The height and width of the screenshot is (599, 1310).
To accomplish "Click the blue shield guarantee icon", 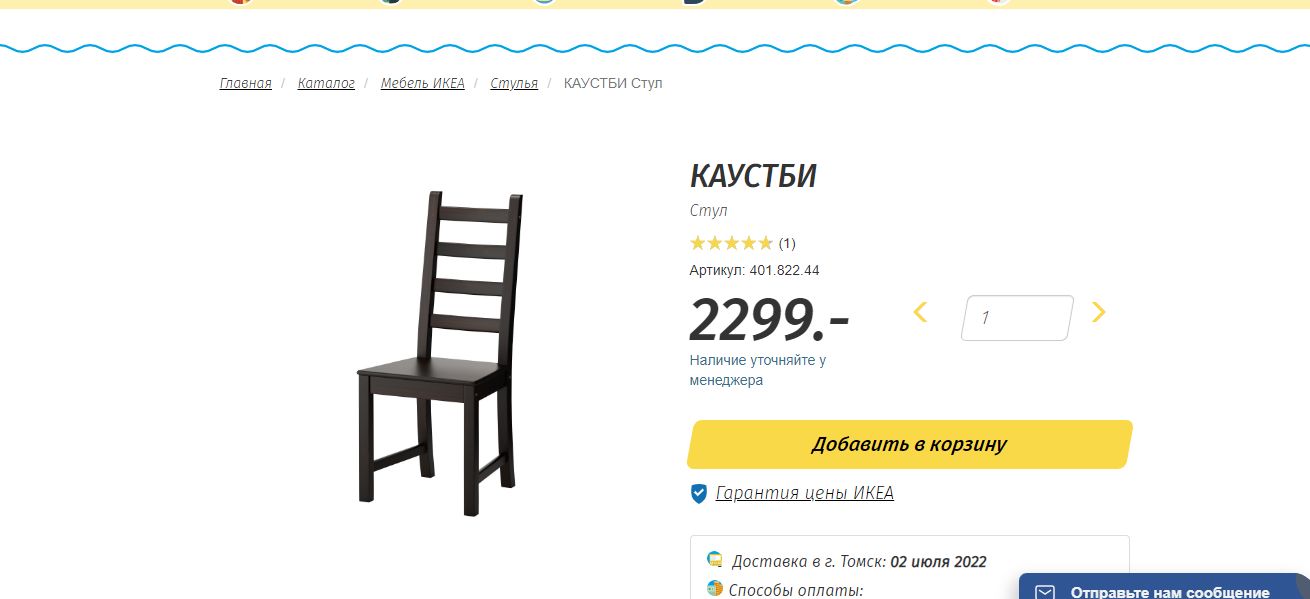I will click(699, 493).
